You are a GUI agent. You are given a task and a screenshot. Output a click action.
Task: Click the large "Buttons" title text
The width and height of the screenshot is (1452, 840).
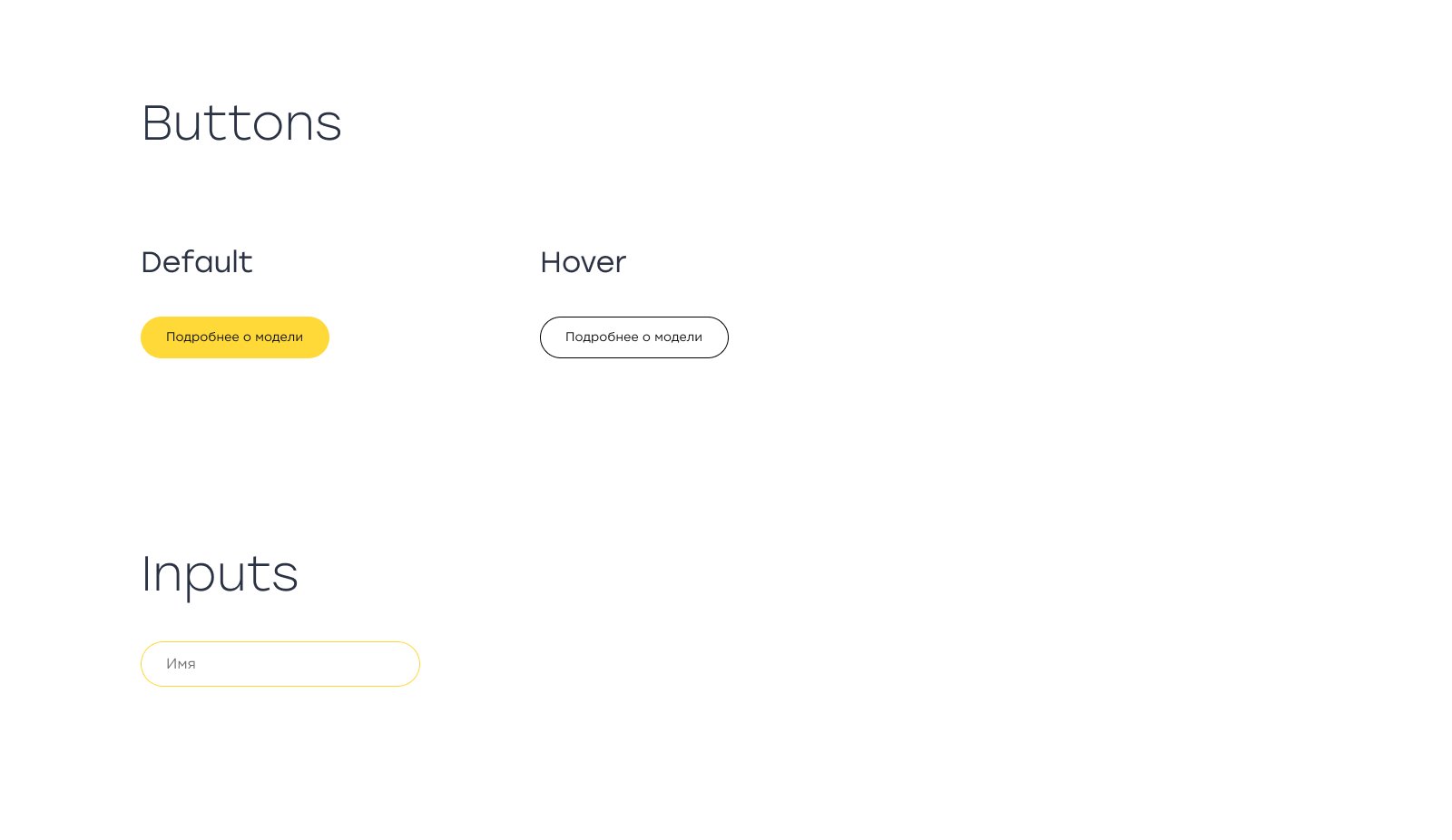[x=241, y=123]
